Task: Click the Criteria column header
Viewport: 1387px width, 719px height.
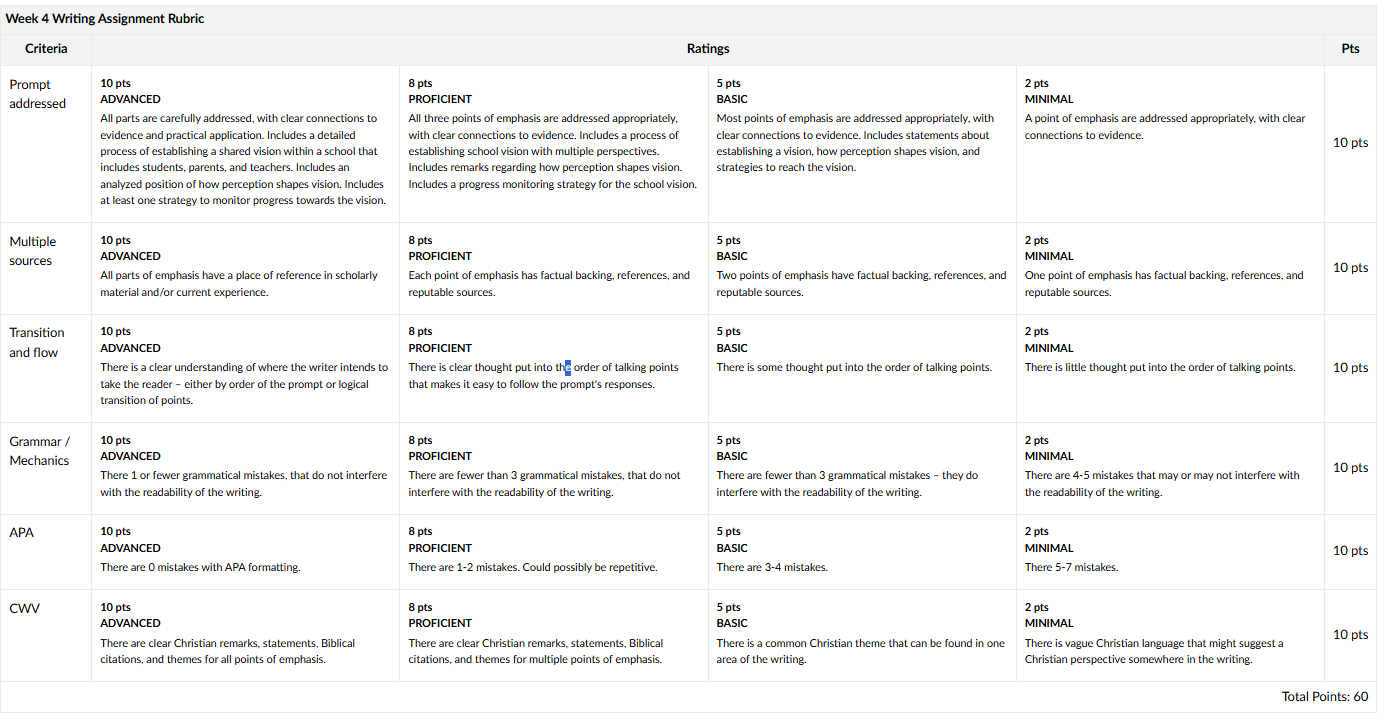Action: pyautogui.click(x=46, y=49)
